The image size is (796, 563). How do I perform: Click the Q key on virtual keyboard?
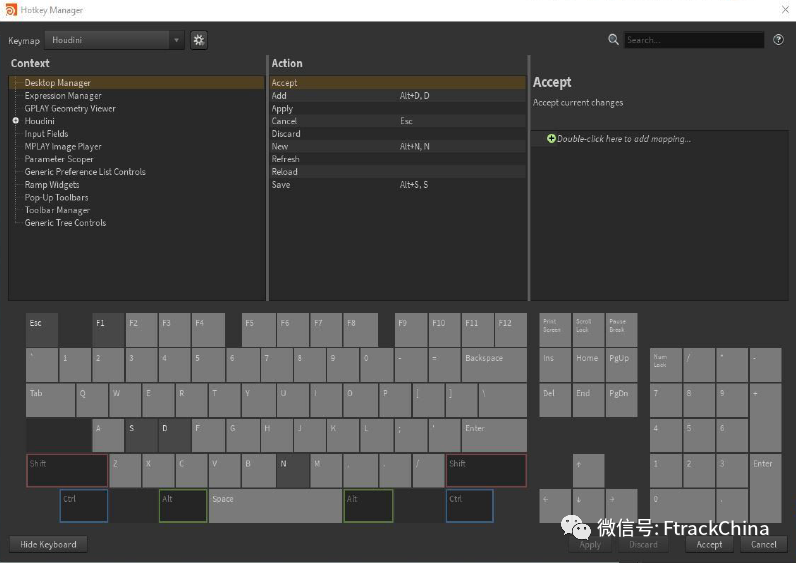[92, 400]
